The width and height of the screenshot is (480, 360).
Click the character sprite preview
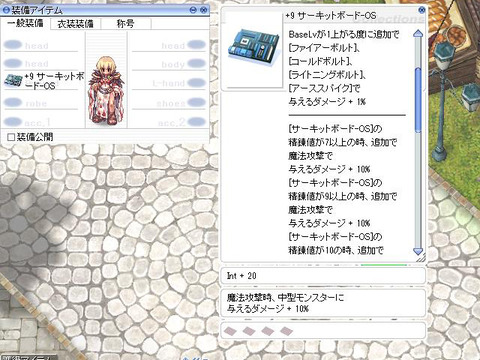(x=106, y=90)
